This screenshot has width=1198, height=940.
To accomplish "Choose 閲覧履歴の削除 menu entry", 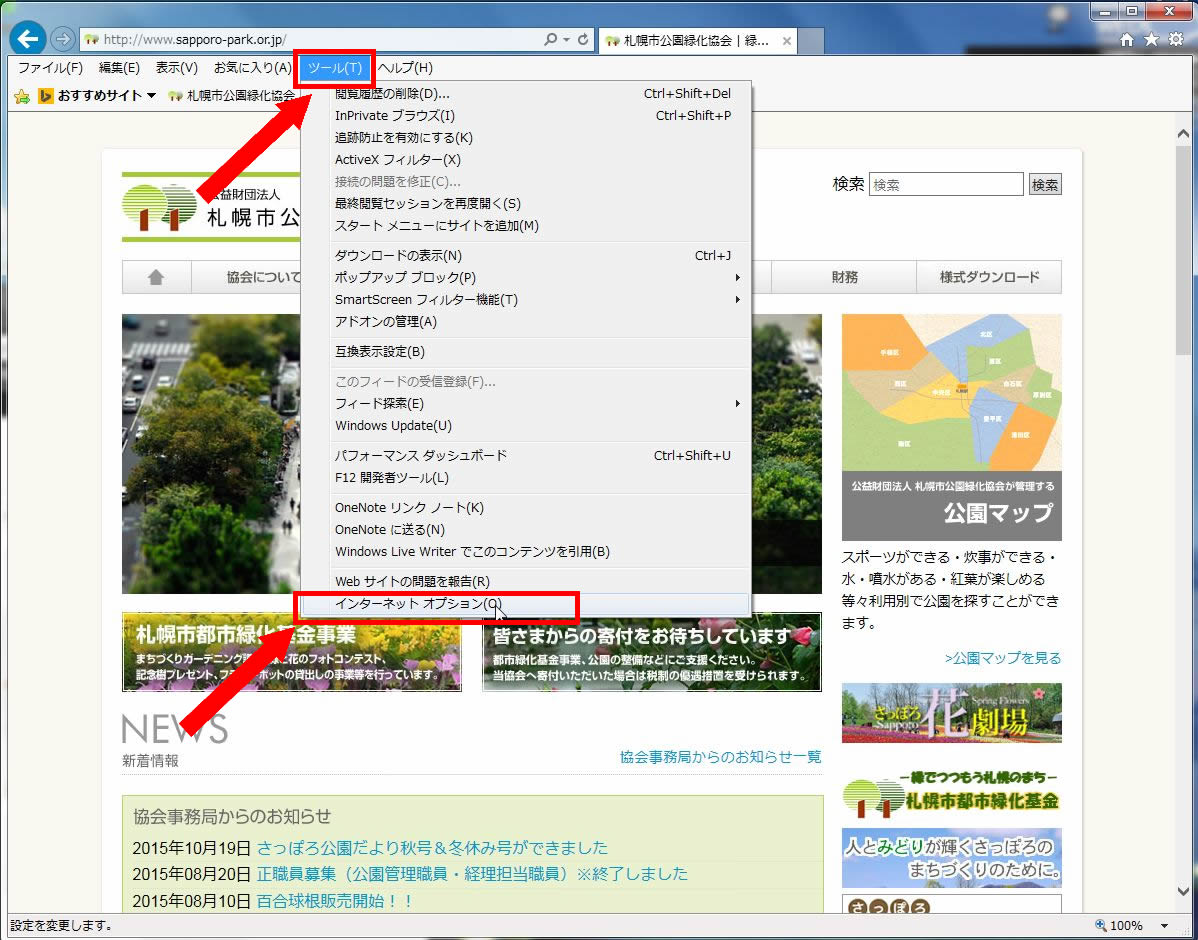I will 392,94.
